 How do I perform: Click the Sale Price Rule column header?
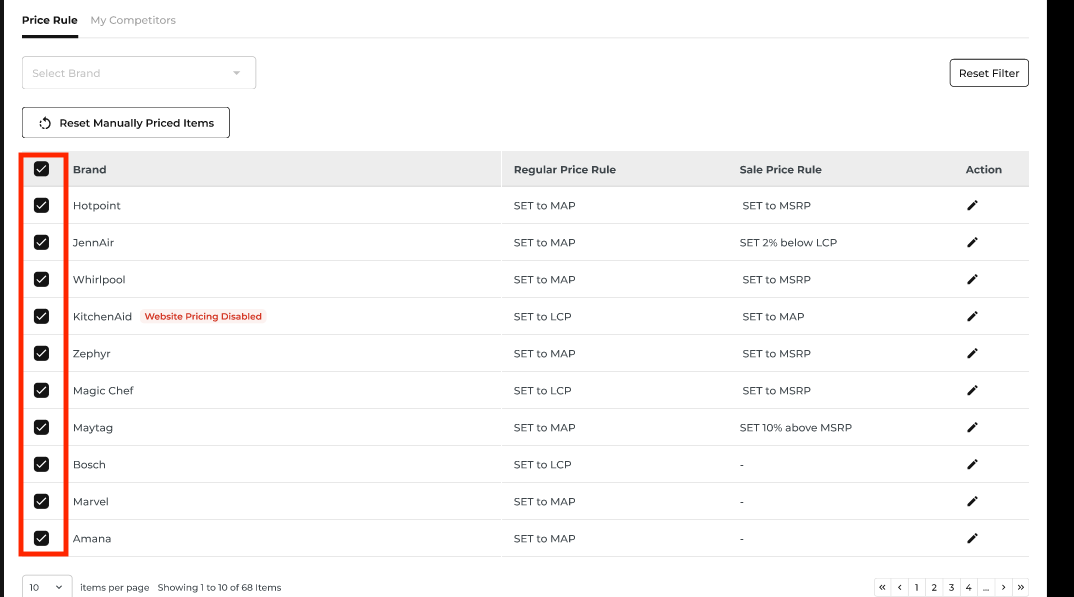tap(780, 170)
